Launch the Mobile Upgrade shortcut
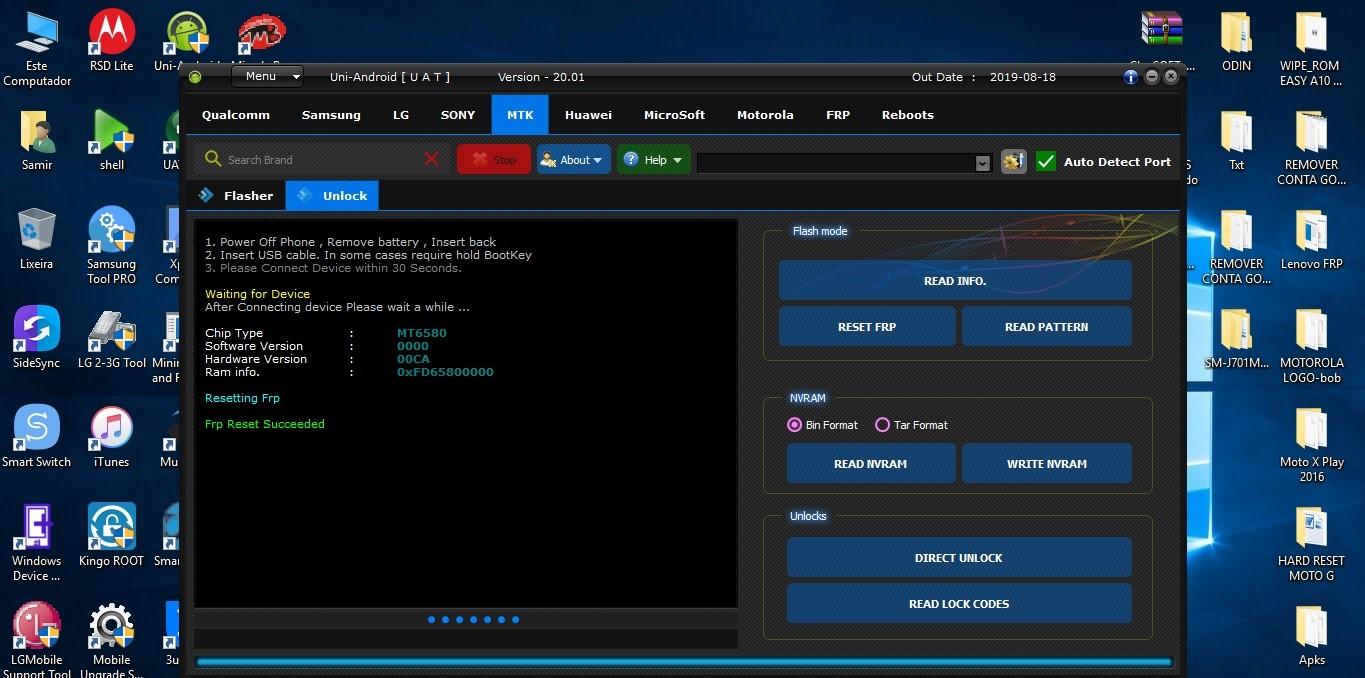The image size is (1365, 678). [112, 640]
